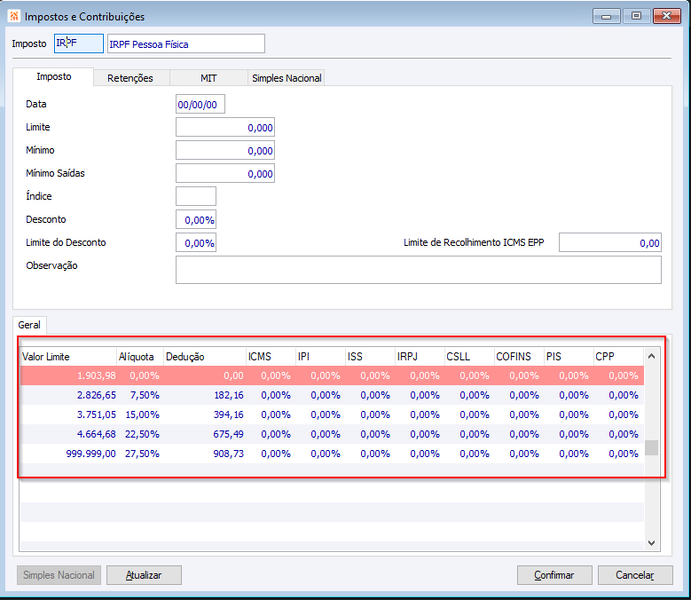Click the Índice input field
The image size is (691, 600).
(x=196, y=196)
